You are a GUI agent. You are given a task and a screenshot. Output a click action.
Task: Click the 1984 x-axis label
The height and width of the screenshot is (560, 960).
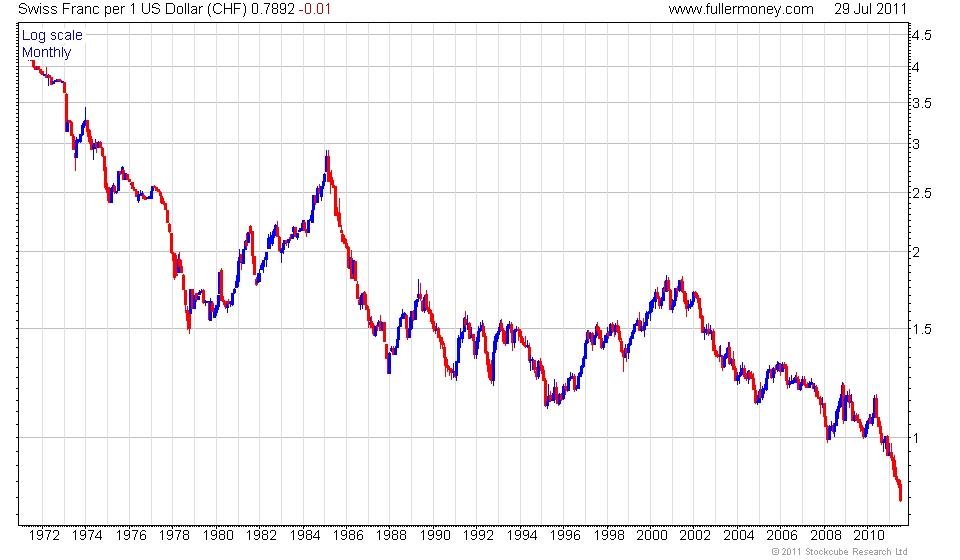tap(305, 535)
